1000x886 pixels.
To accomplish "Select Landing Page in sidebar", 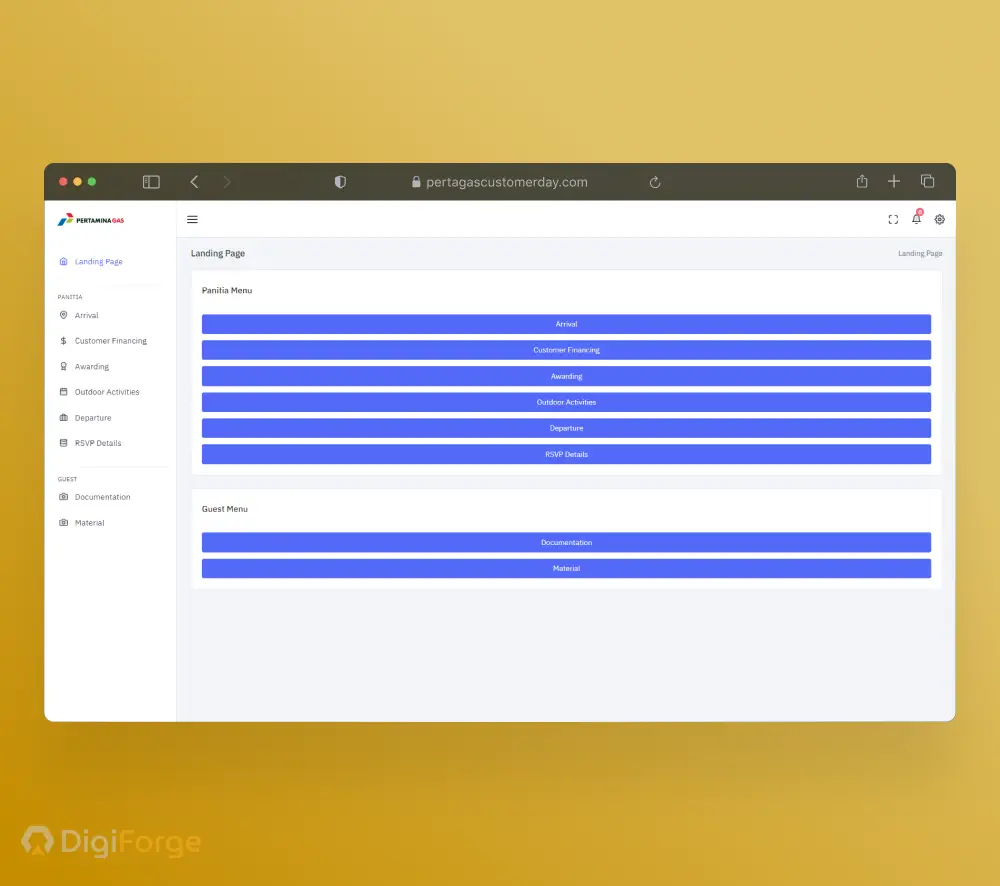I will 98,262.
